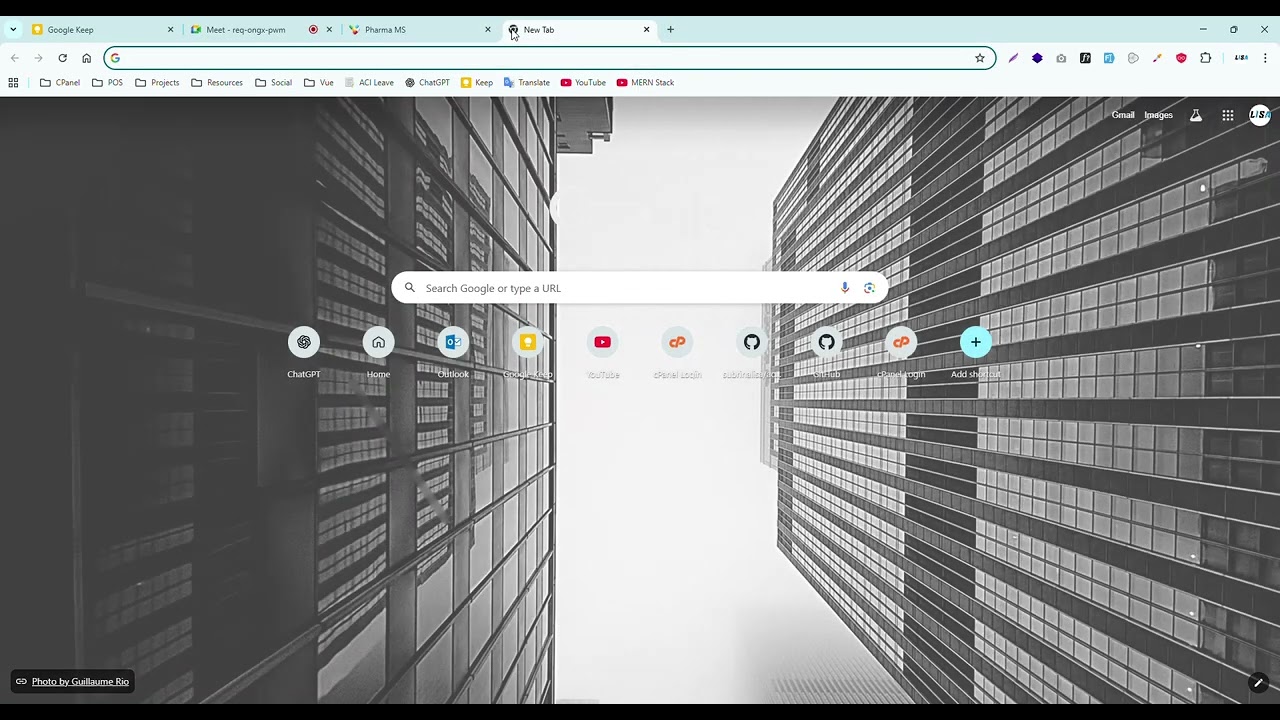This screenshot has height=720, width=1280.
Task: Click the blue FI extension icon
Action: pos(1109,58)
